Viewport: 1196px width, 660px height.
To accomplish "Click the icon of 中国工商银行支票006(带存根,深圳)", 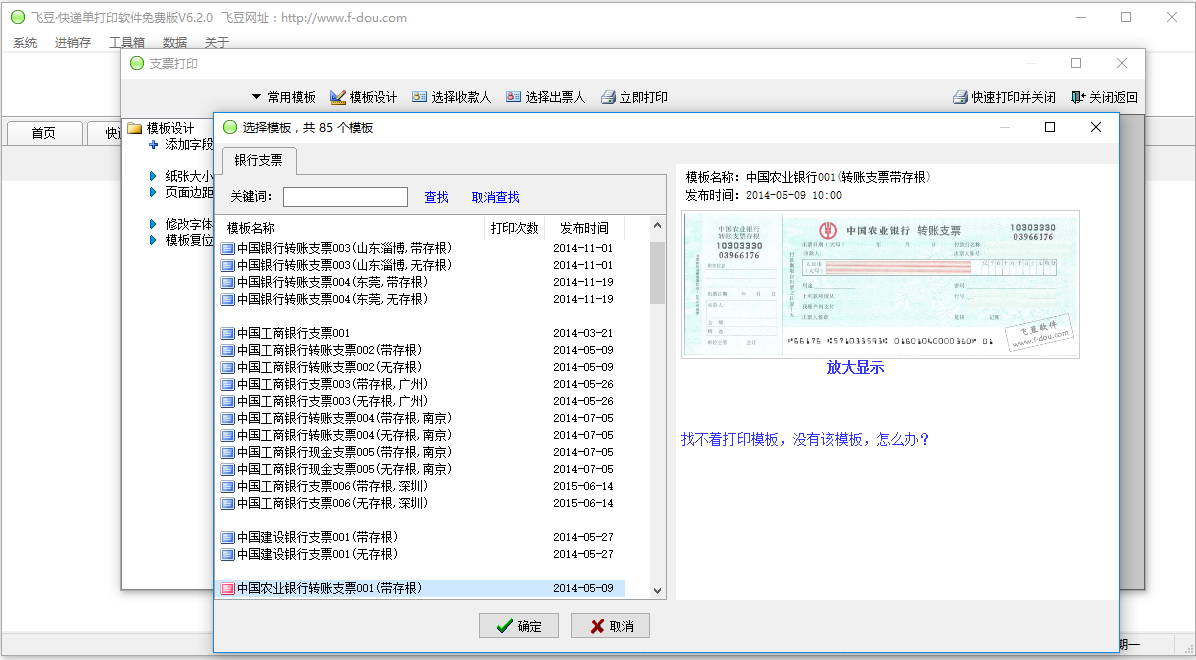I will click(x=227, y=487).
